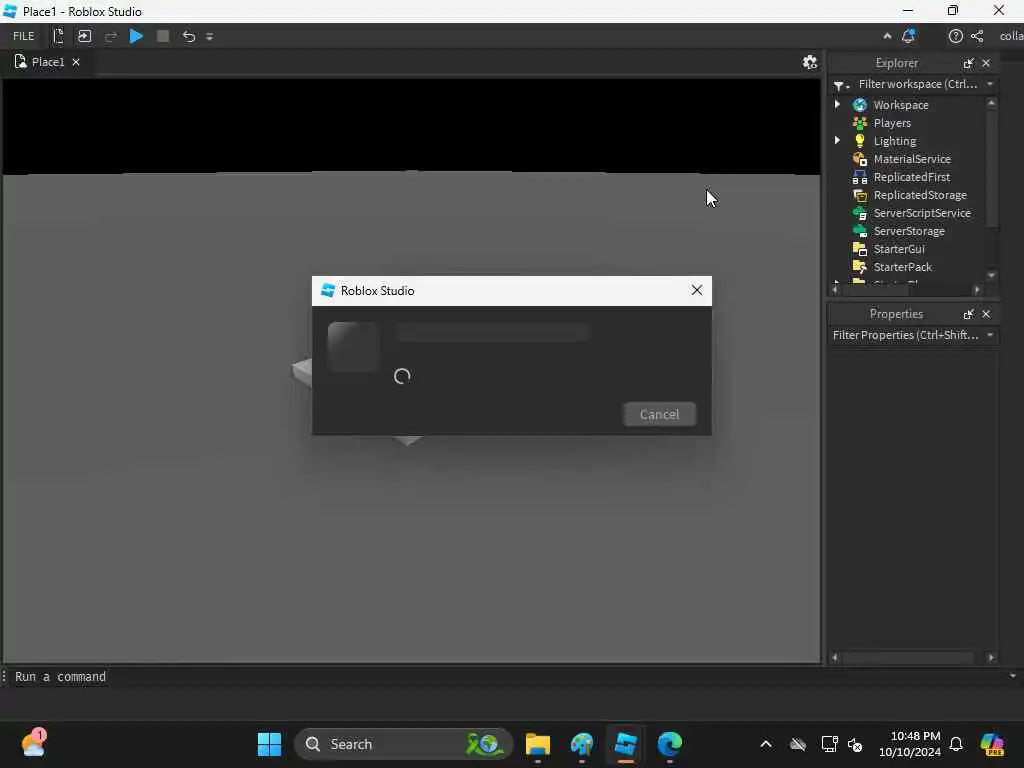Click the ReplicatedStorage icon

click(859, 195)
